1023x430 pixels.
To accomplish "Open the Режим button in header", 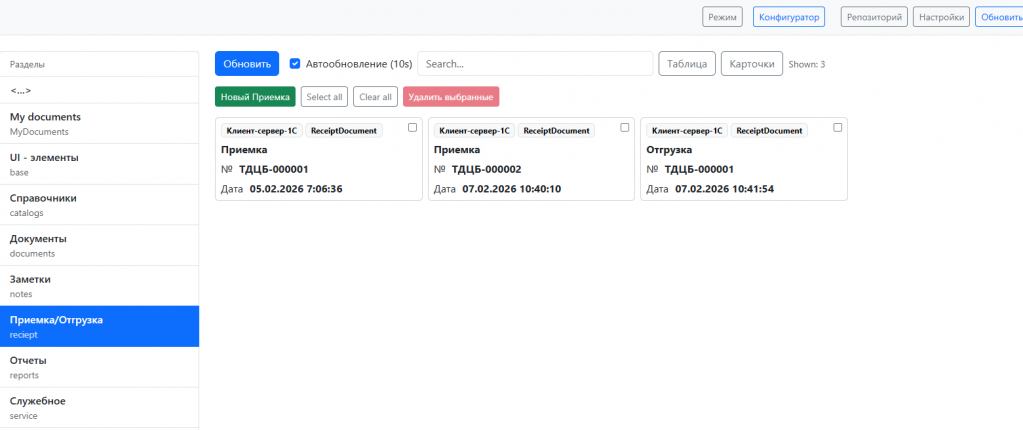I will pyautogui.click(x=722, y=17).
